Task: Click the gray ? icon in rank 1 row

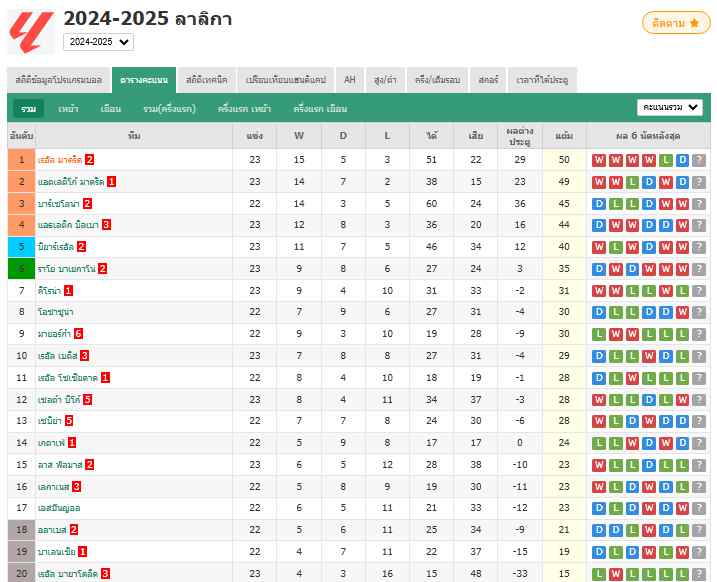Action: tap(699, 160)
